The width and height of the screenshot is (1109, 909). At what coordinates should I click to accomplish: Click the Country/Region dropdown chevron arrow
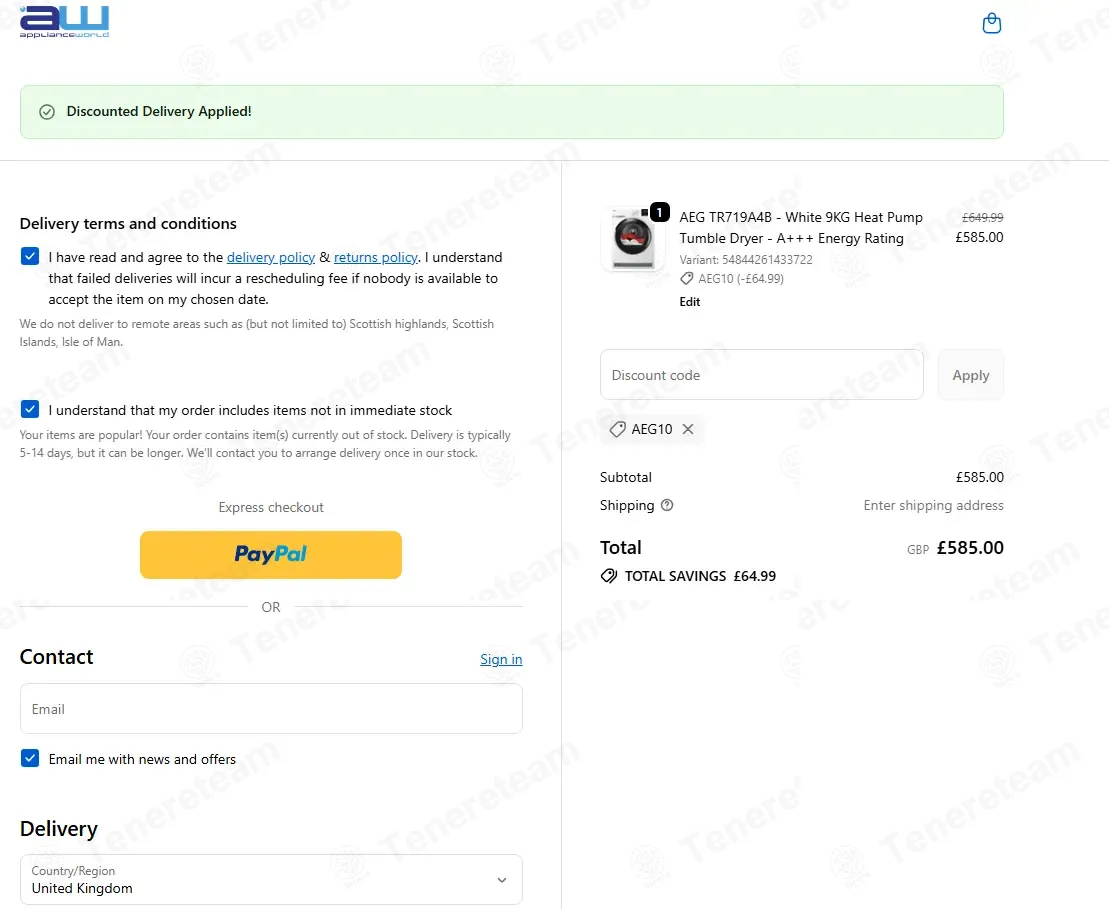coord(502,880)
